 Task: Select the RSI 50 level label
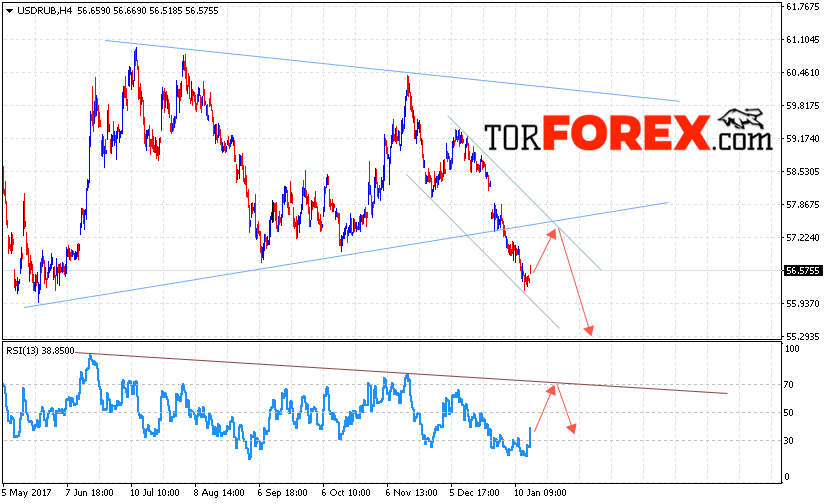point(789,413)
